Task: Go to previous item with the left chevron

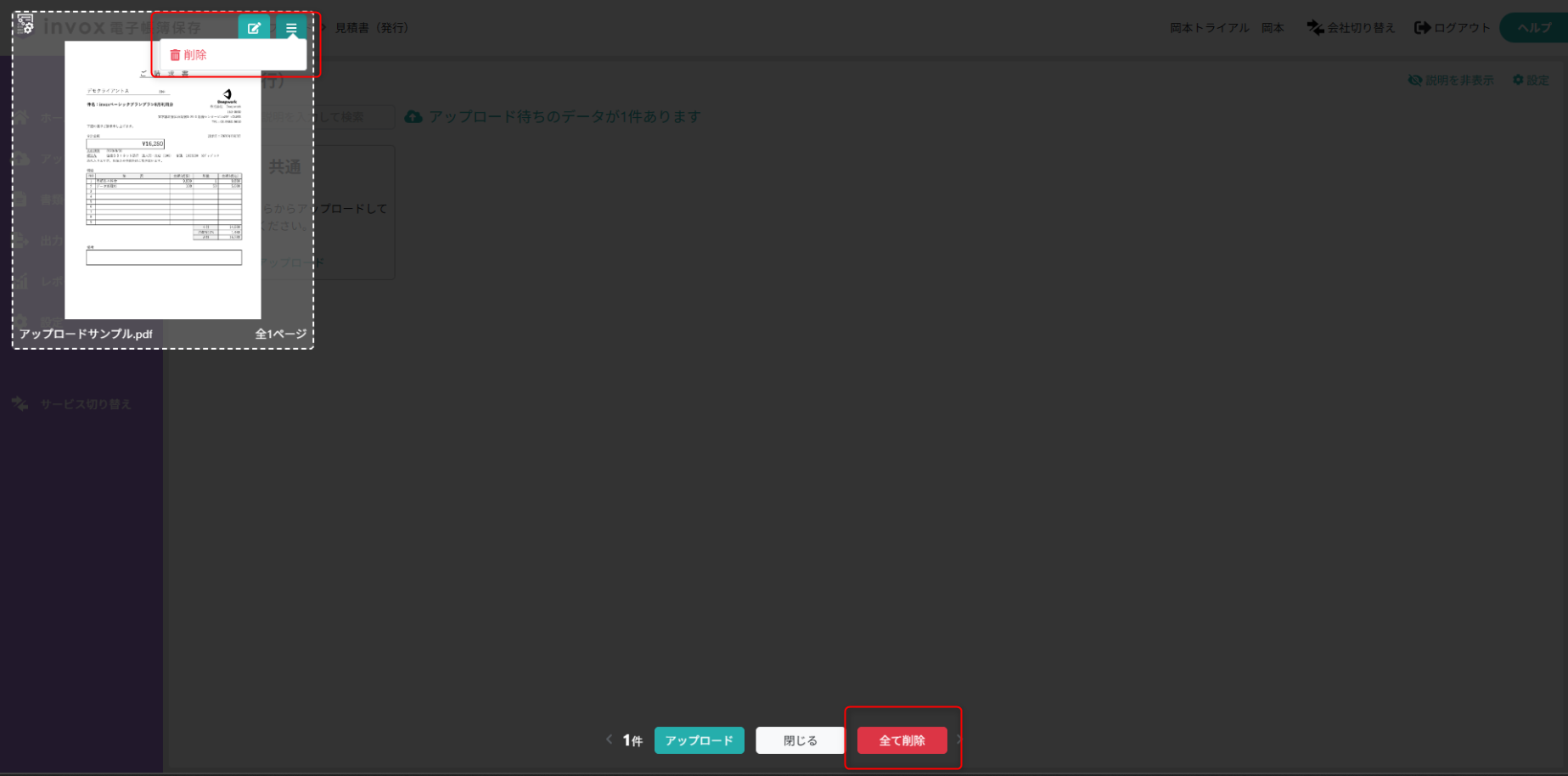Action: (609, 739)
